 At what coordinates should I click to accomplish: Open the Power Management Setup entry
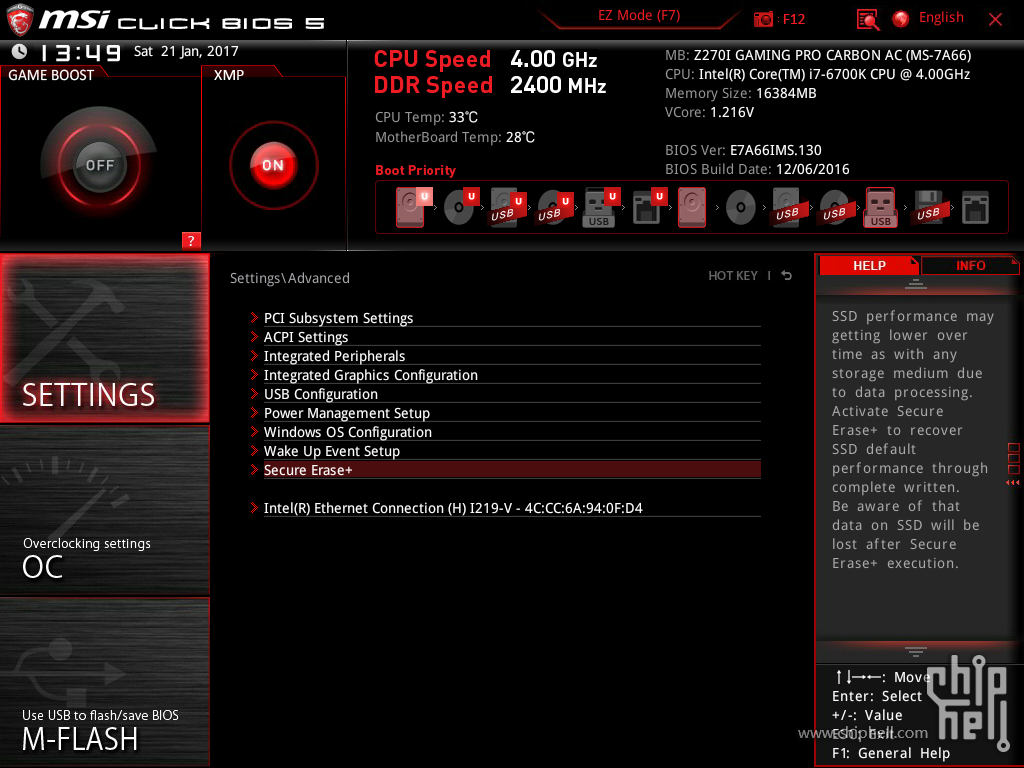click(x=512, y=413)
